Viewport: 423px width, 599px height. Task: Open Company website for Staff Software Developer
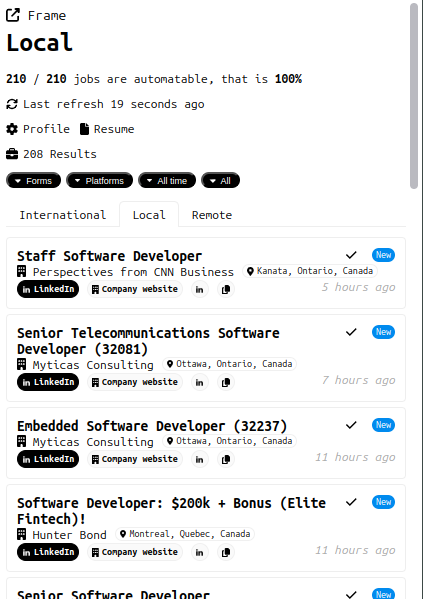(x=135, y=289)
